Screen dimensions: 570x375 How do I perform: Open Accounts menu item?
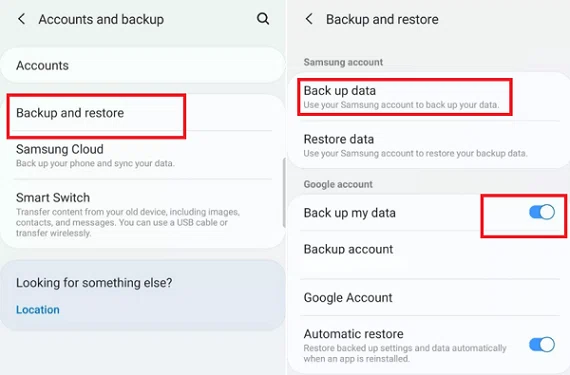click(x=142, y=65)
